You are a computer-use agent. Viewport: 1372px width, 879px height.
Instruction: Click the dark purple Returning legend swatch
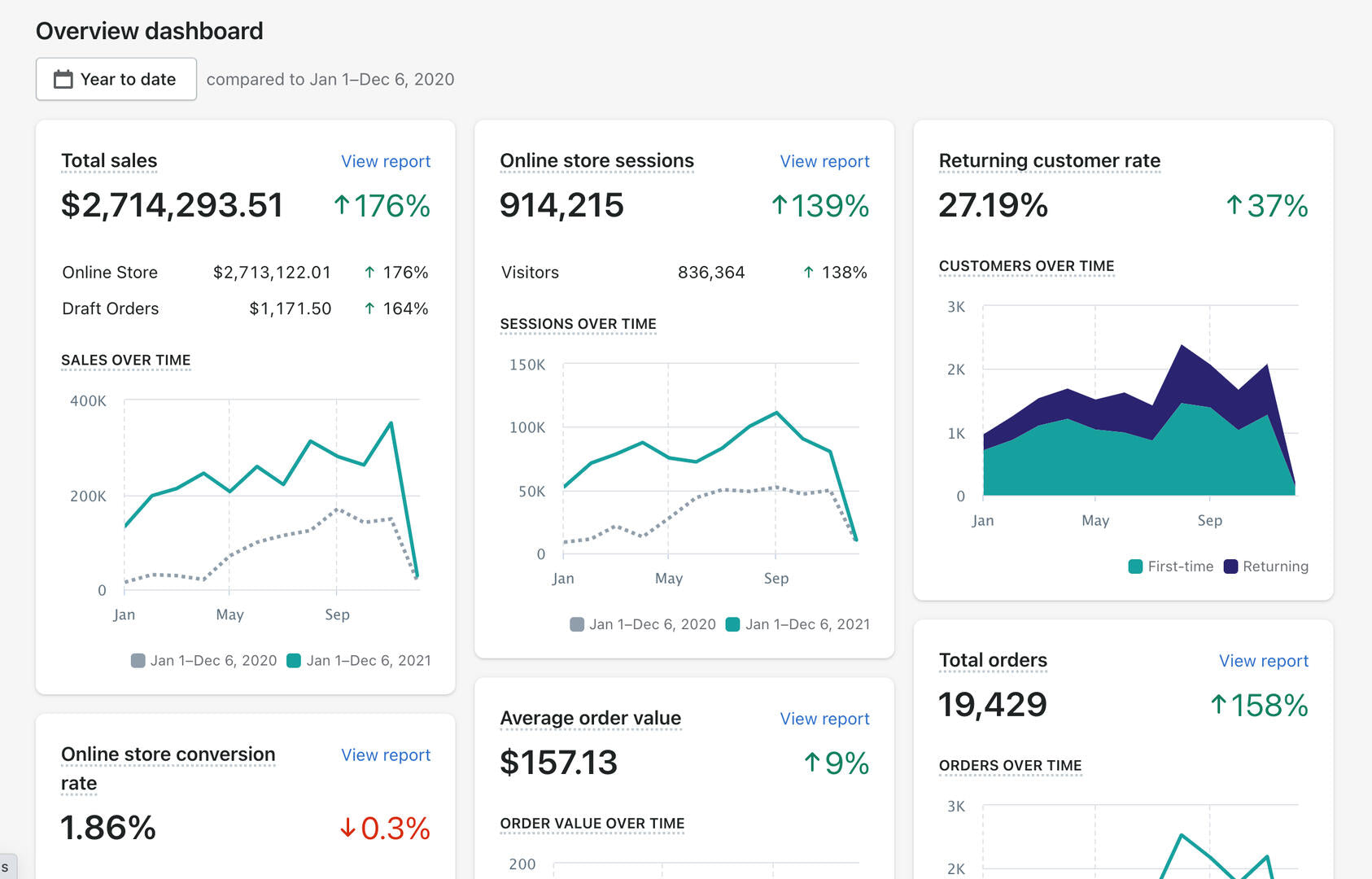[1230, 566]
